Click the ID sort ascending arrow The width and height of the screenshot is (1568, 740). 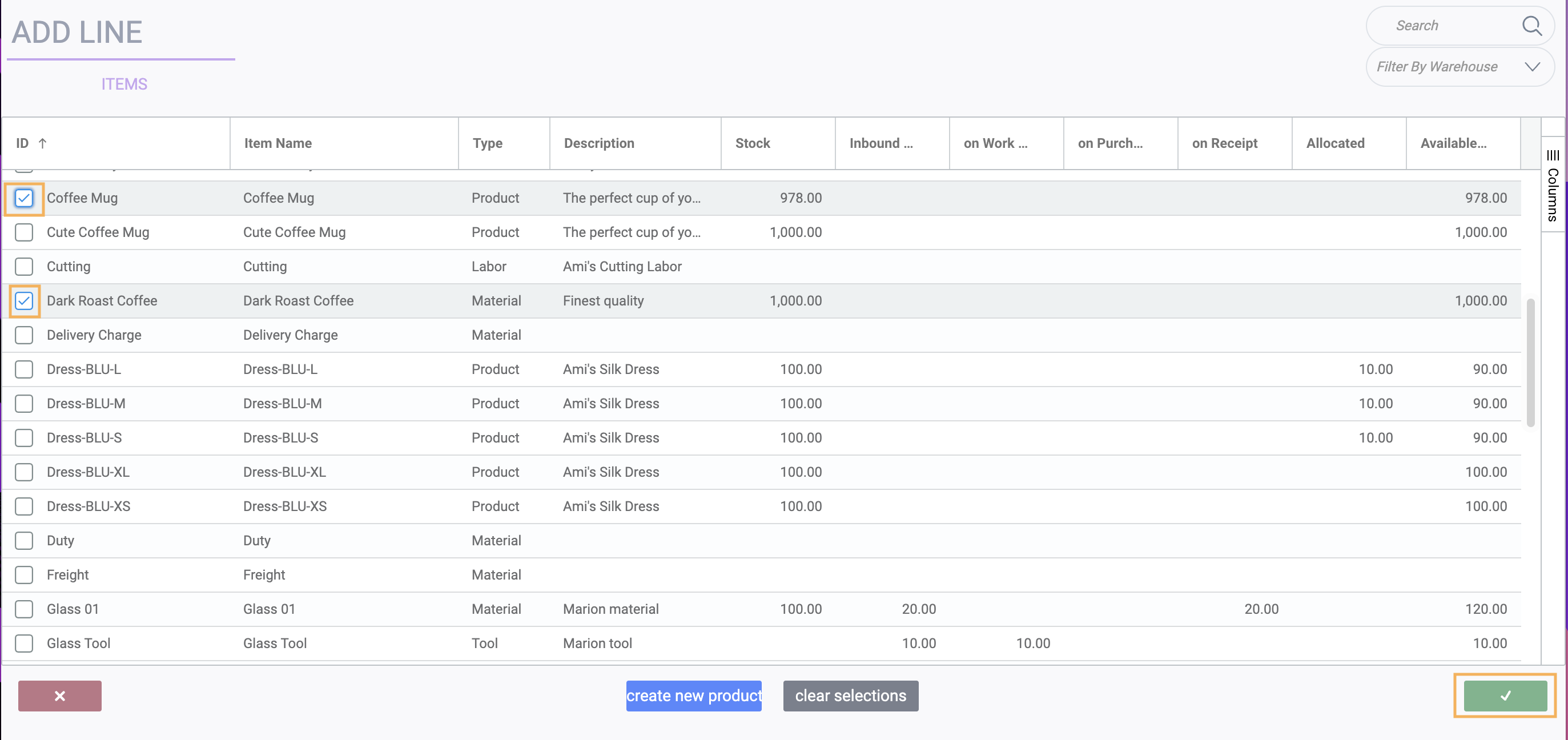click(x=42, y=143)
